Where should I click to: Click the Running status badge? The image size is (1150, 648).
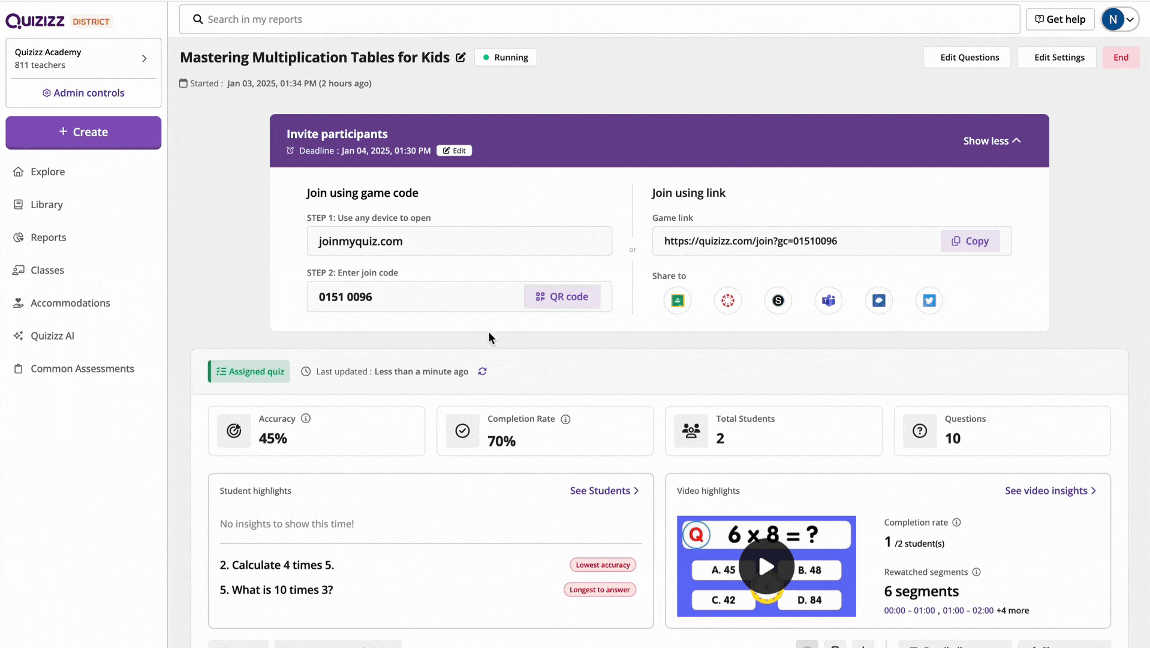tap(505, 57)
